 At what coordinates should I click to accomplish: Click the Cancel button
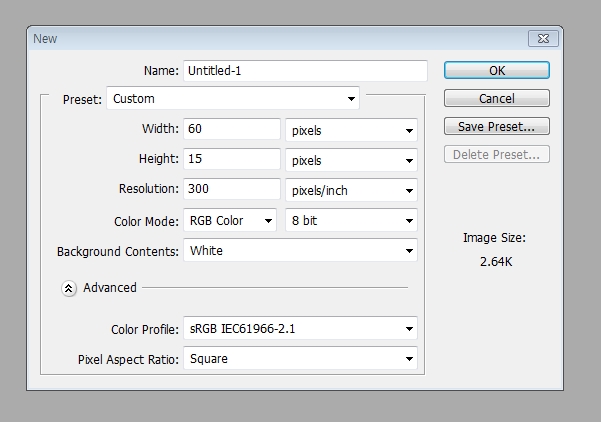pos(496,99)
